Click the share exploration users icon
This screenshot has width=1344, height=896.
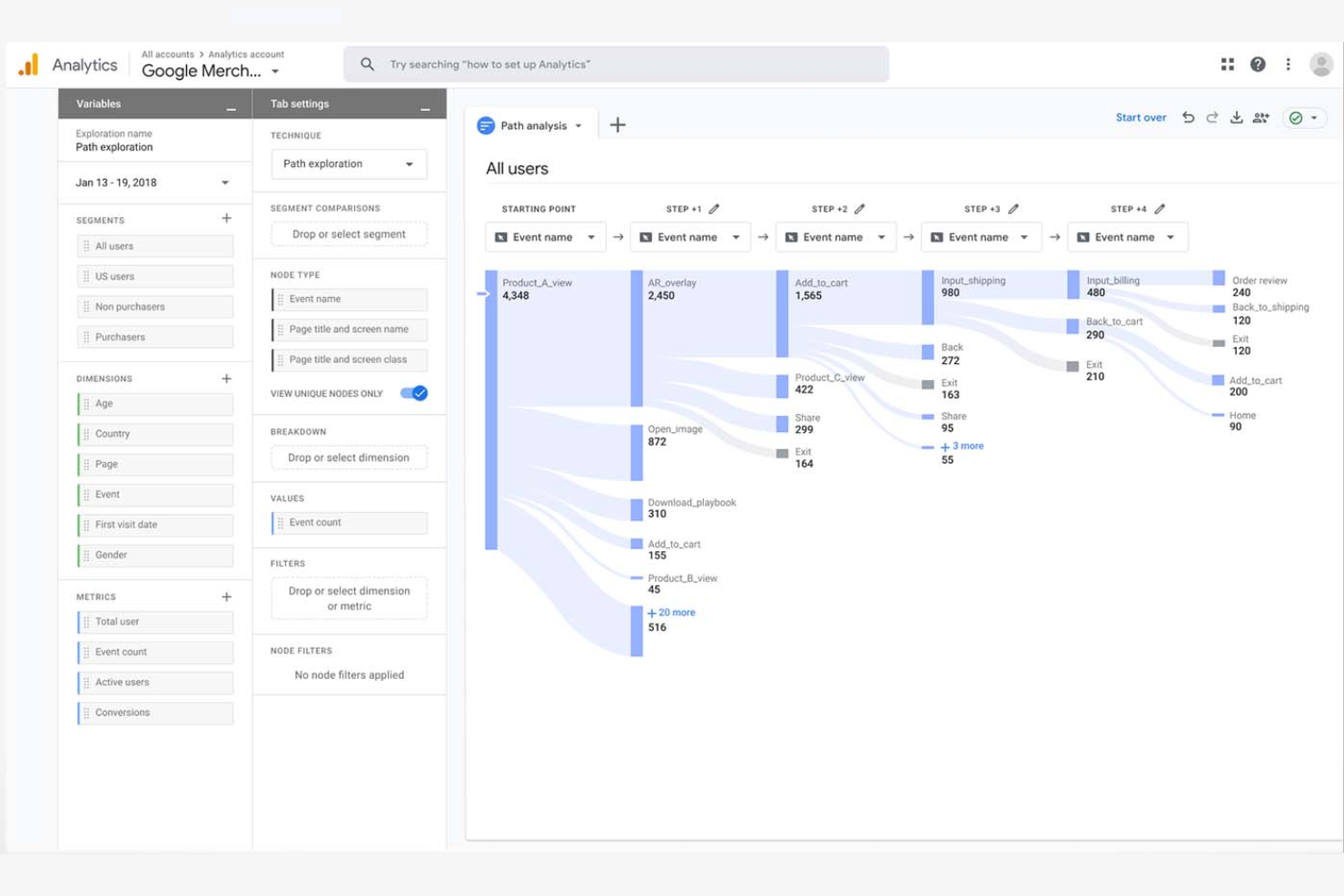coord(1261,117)
